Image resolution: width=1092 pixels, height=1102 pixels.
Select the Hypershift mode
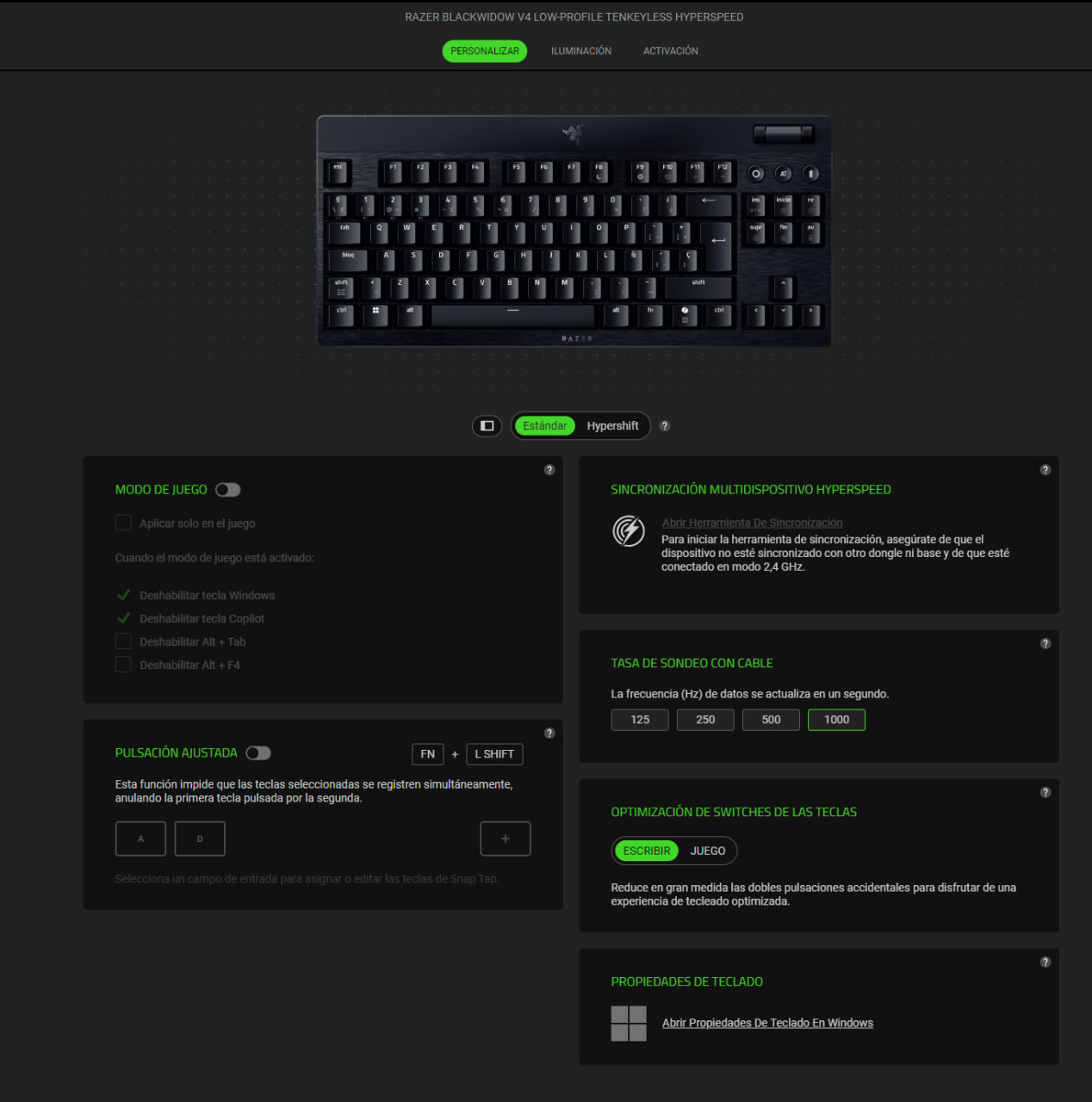tap(613, 426)
